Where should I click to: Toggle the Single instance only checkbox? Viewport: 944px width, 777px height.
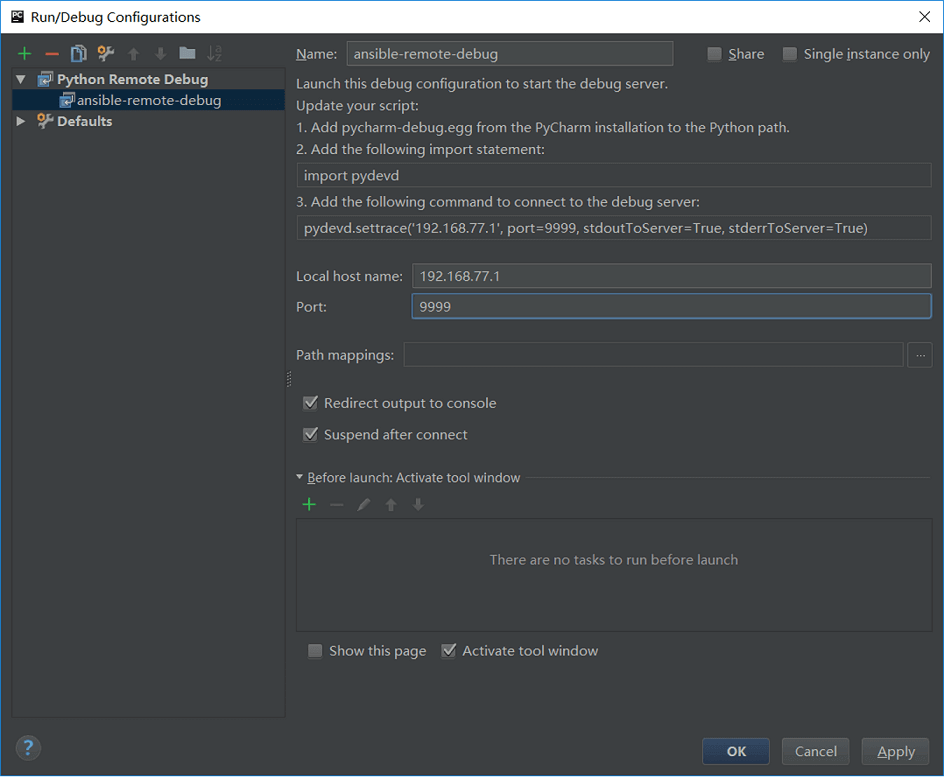(x=790, y=54)
